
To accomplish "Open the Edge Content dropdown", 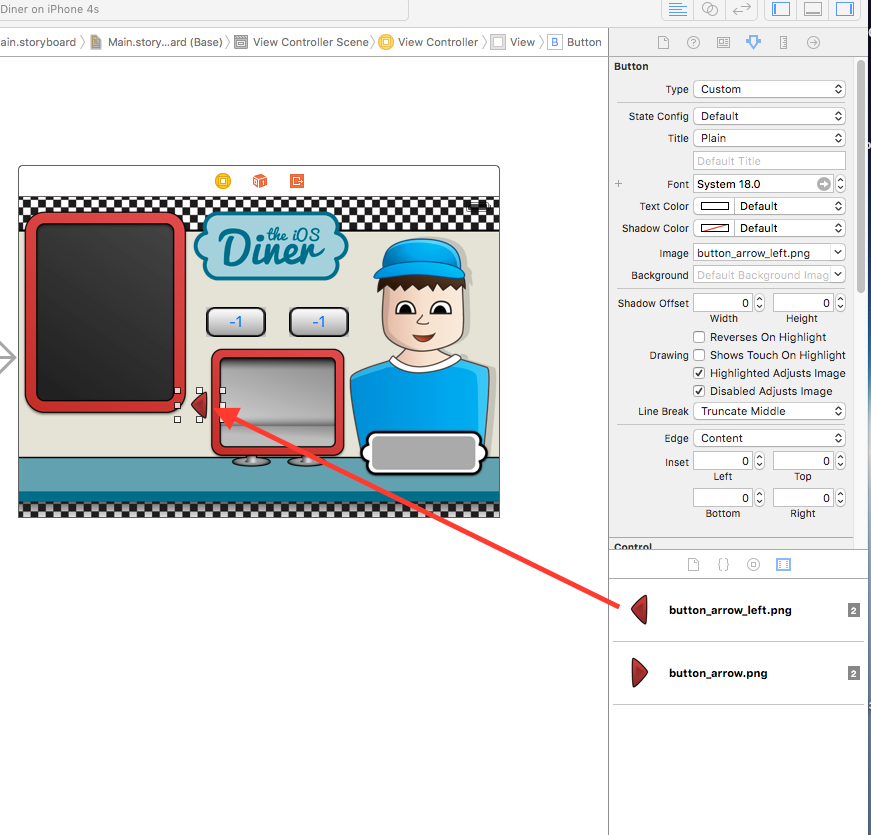I will point(769,438).
